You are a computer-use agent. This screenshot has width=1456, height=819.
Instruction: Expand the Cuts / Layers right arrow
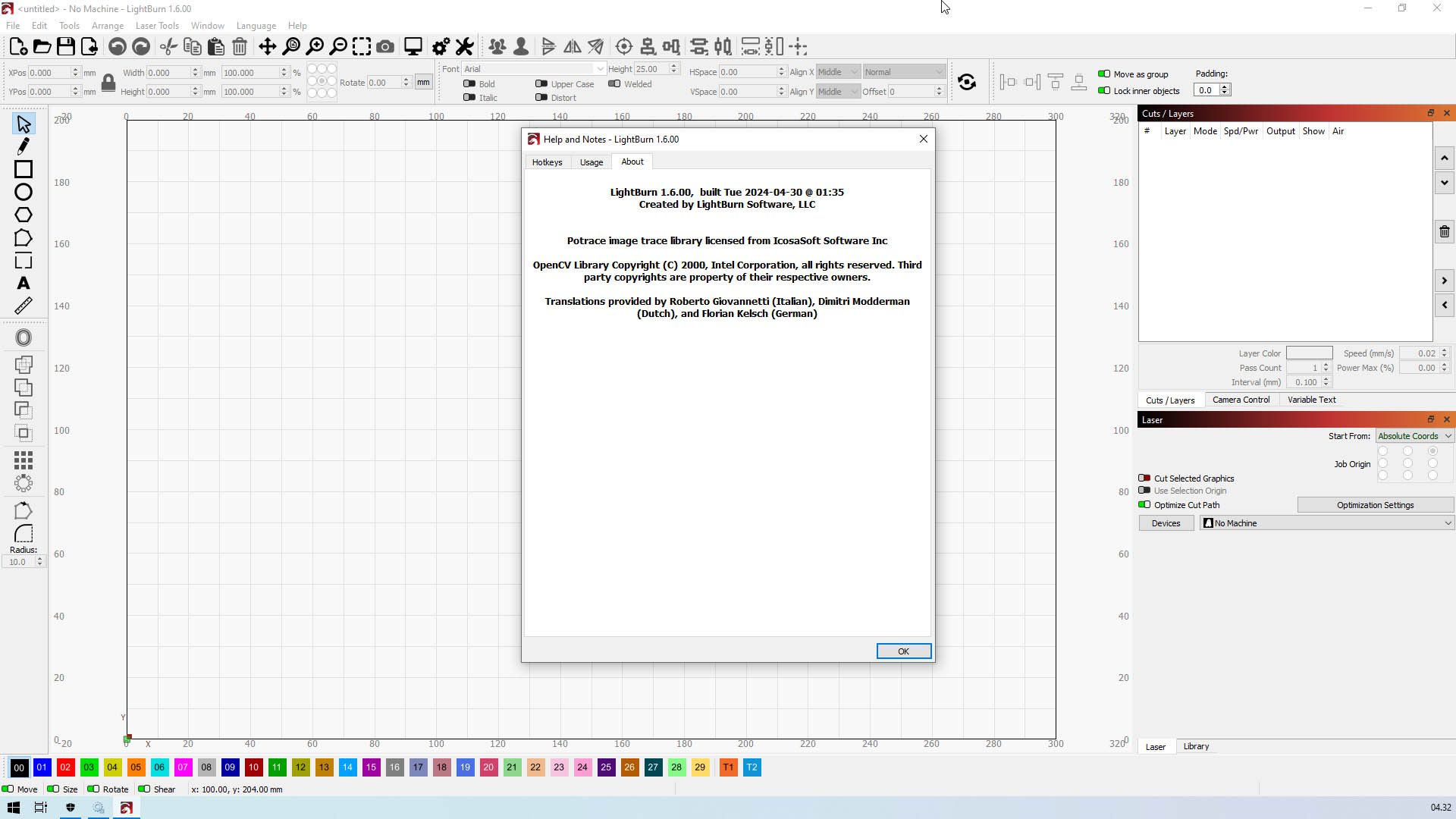pyautogui.click(x=1445, y=281)
